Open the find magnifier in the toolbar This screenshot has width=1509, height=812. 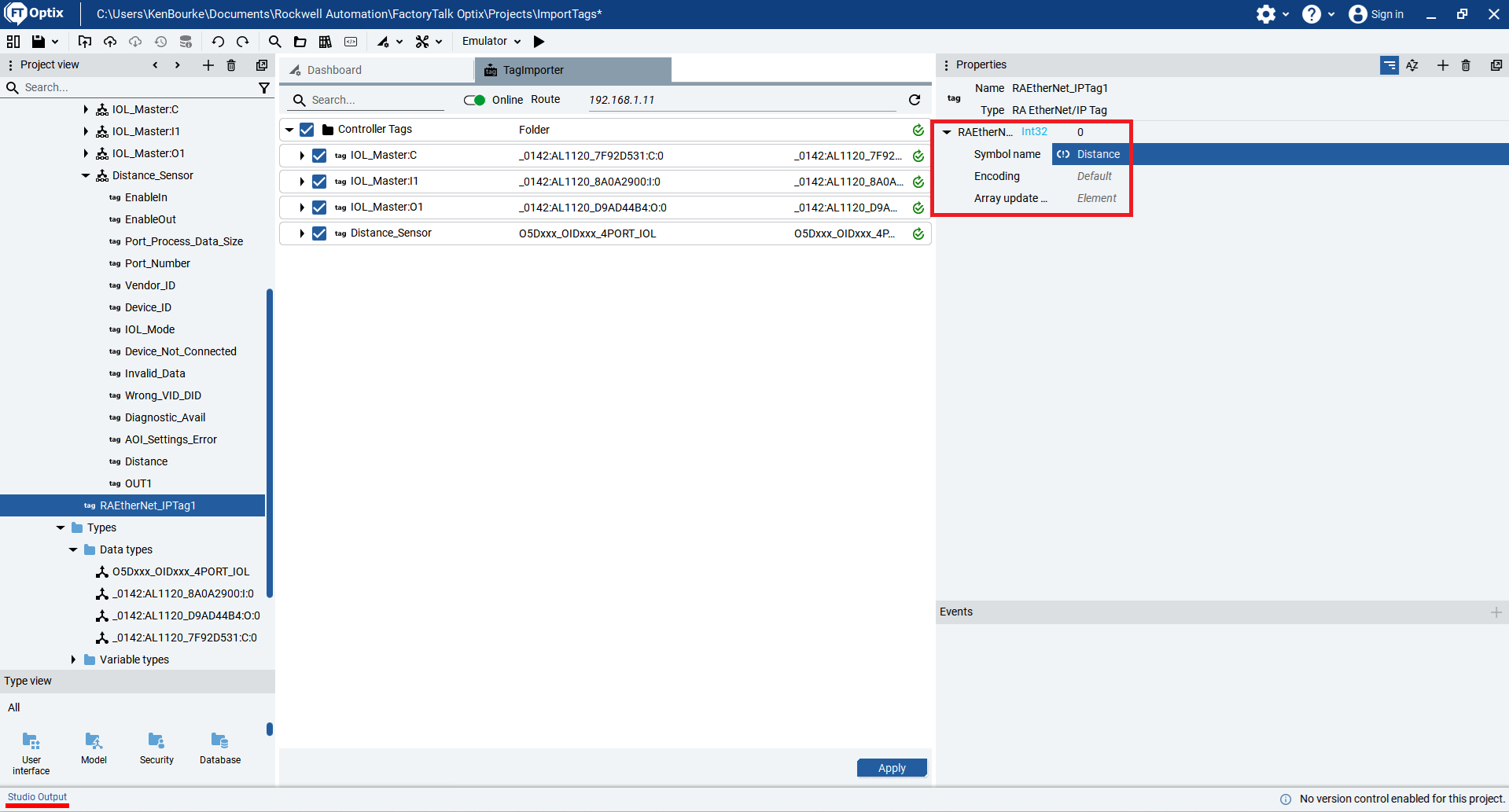point(274,42)
